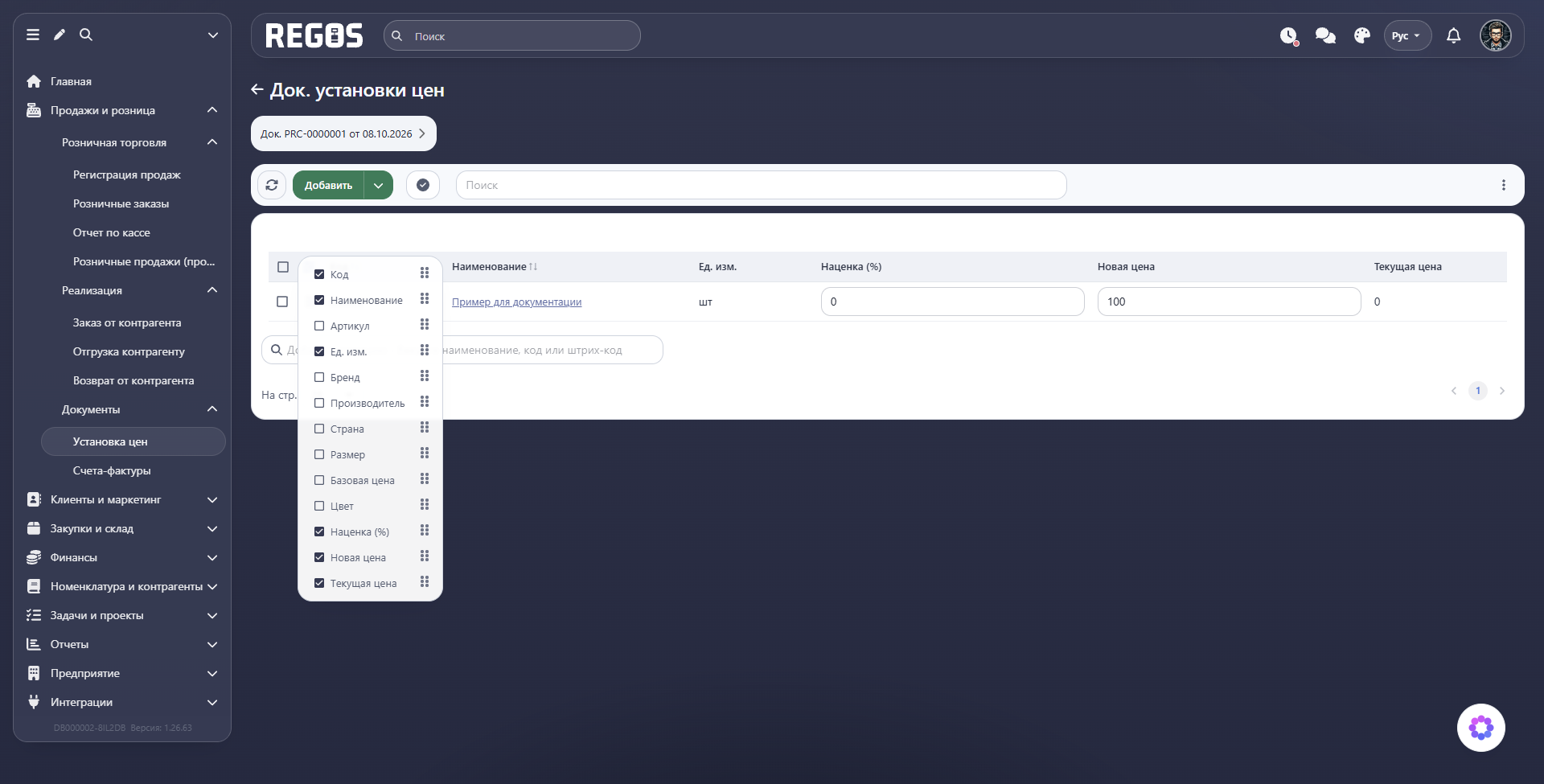Click drag handle next to Артикул
Viewport: 1544px width, 784px height.
click(425, 325)
